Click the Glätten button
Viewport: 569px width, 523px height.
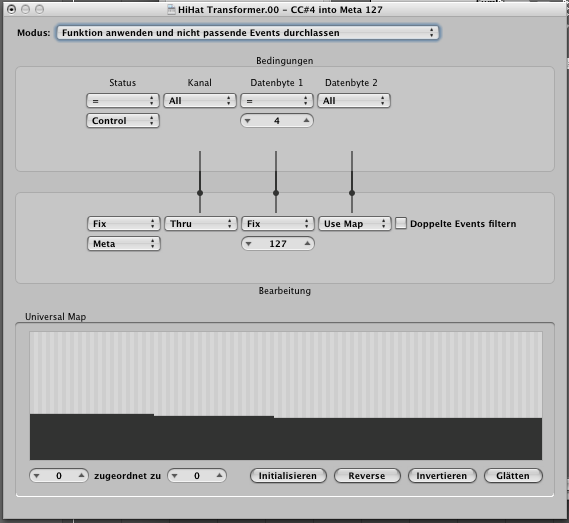(513, 475)
